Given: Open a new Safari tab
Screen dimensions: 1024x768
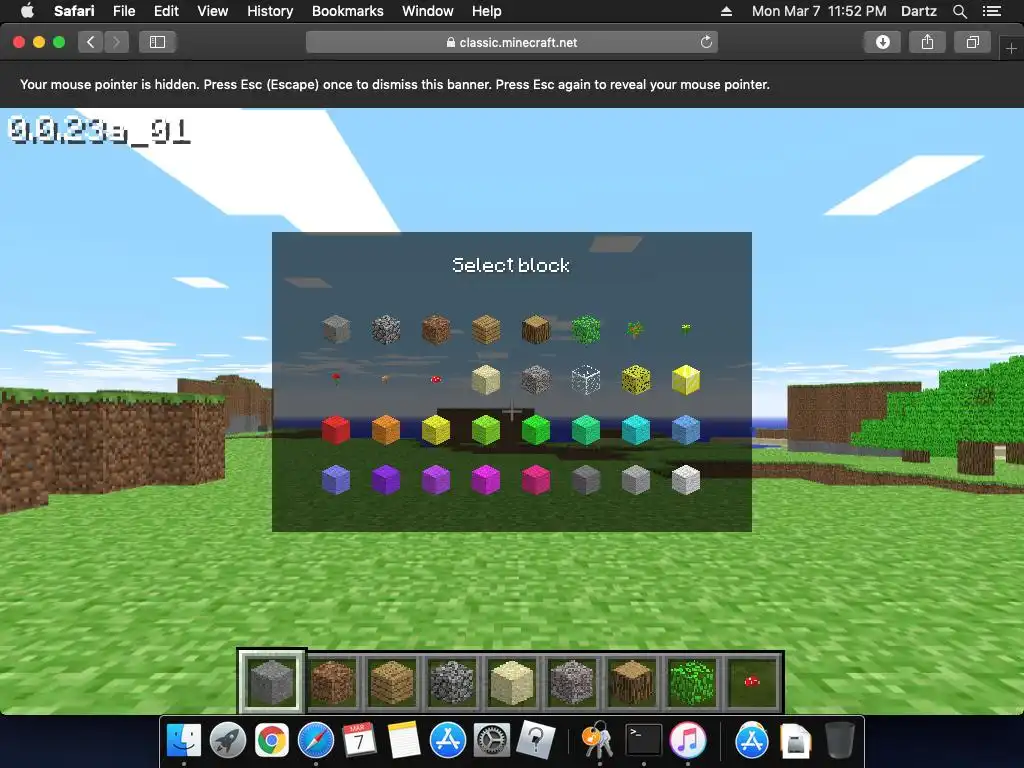Looking at the screenshot, I should (1011, 48).
